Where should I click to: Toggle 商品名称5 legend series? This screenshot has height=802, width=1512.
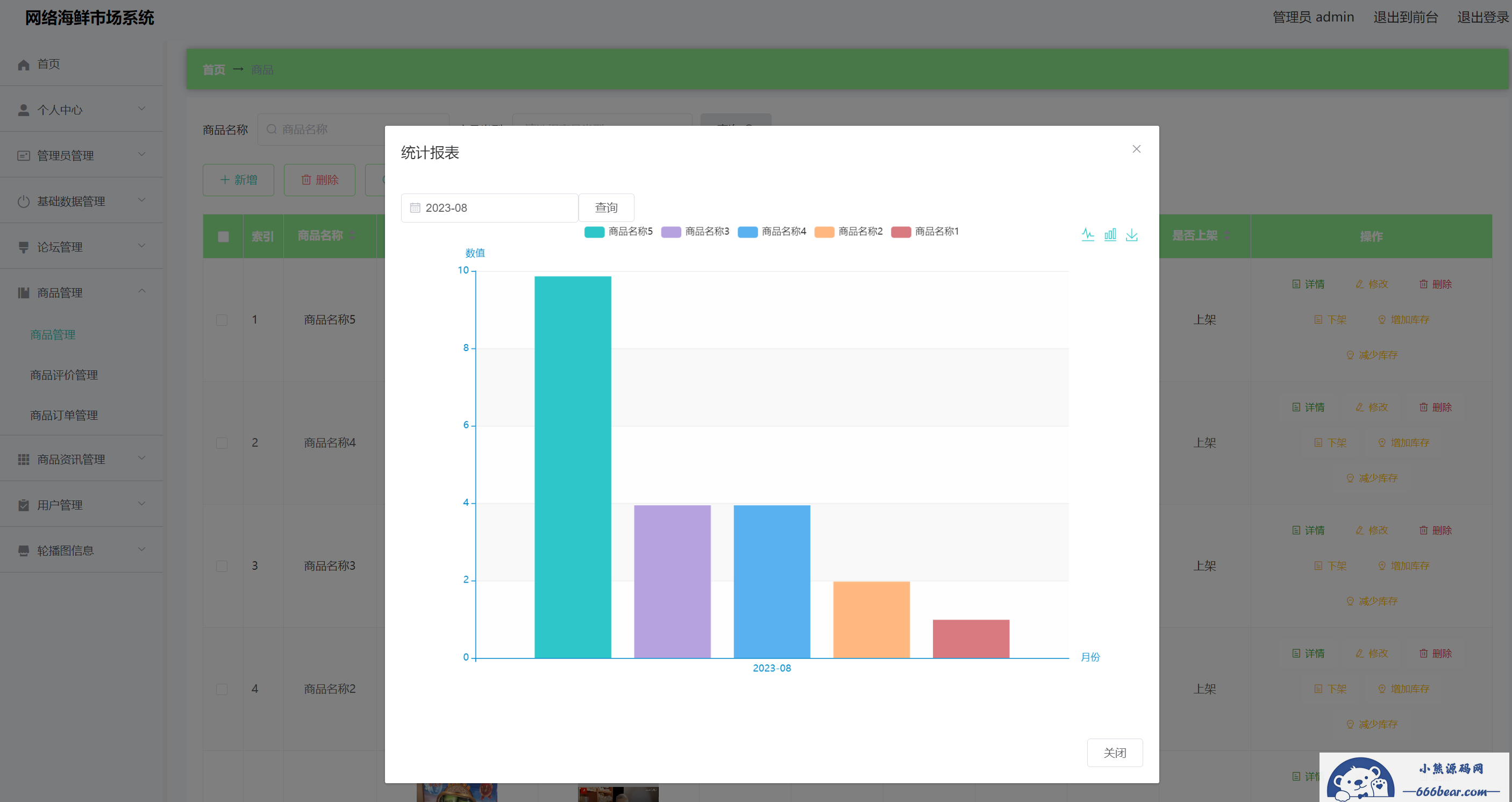[x=618, y=232]
